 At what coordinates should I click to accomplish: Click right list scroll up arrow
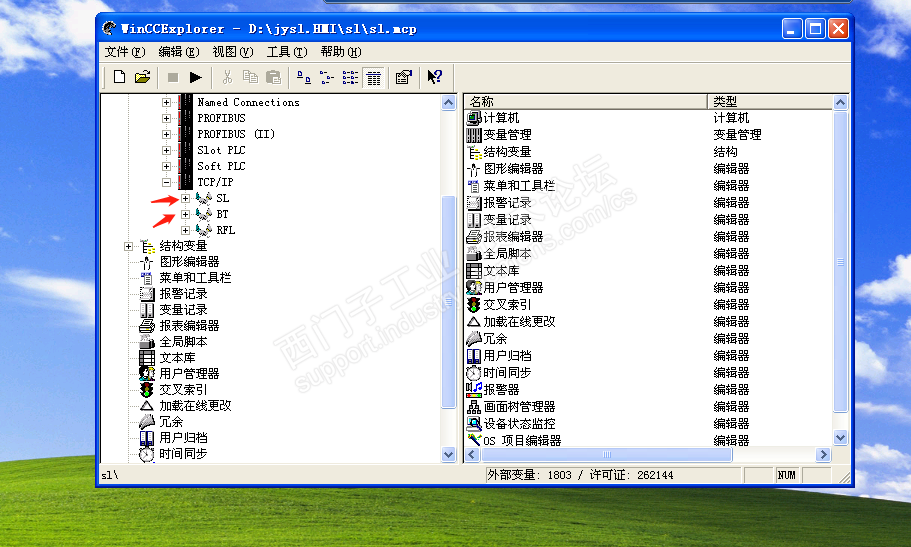point(841,103)
